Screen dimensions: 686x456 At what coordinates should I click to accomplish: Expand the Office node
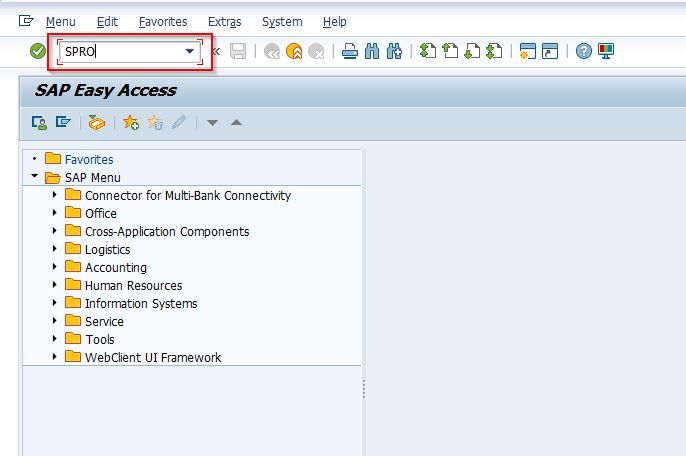(54, 212)
